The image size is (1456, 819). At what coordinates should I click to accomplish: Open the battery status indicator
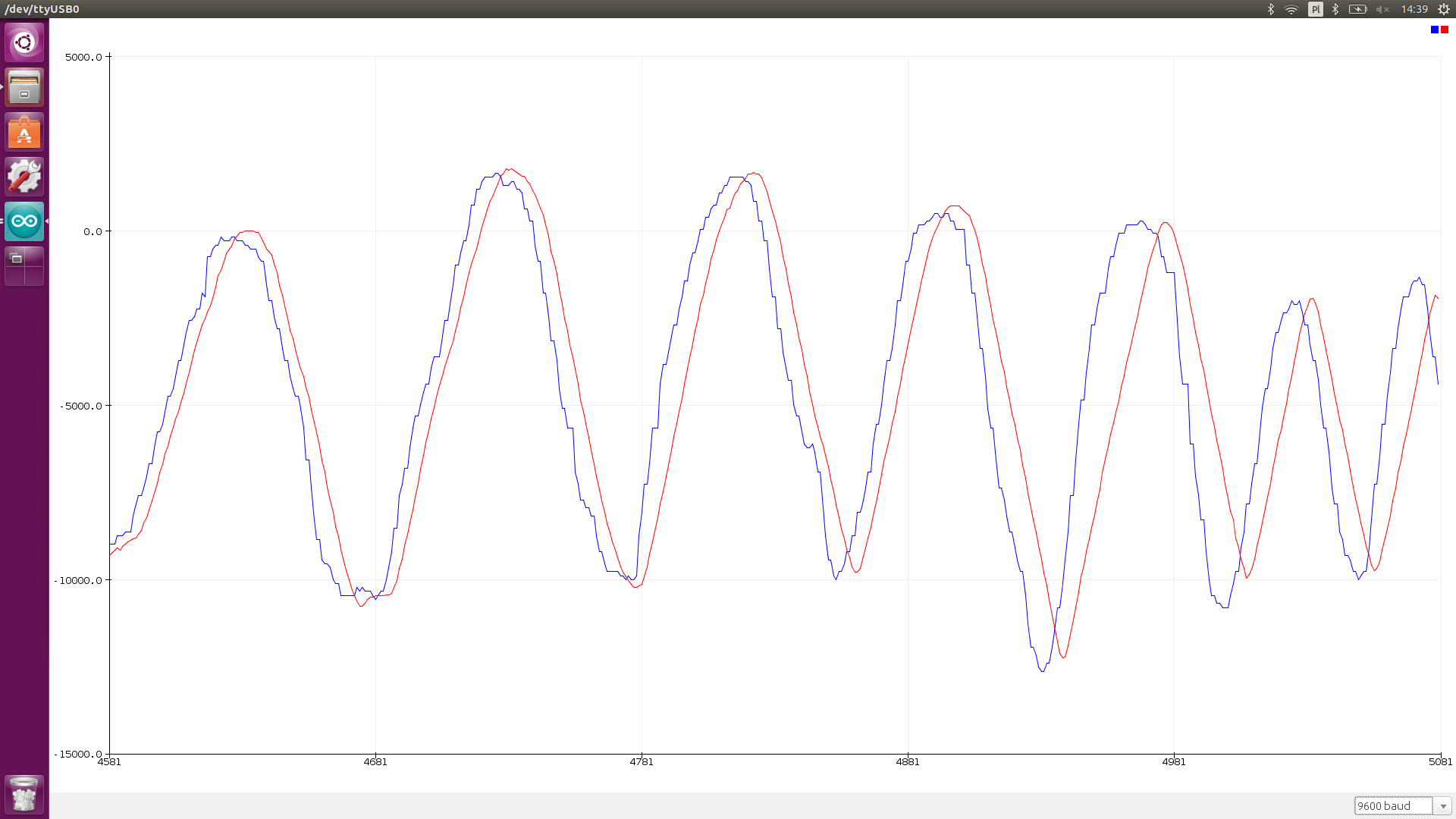[1357, 9]
